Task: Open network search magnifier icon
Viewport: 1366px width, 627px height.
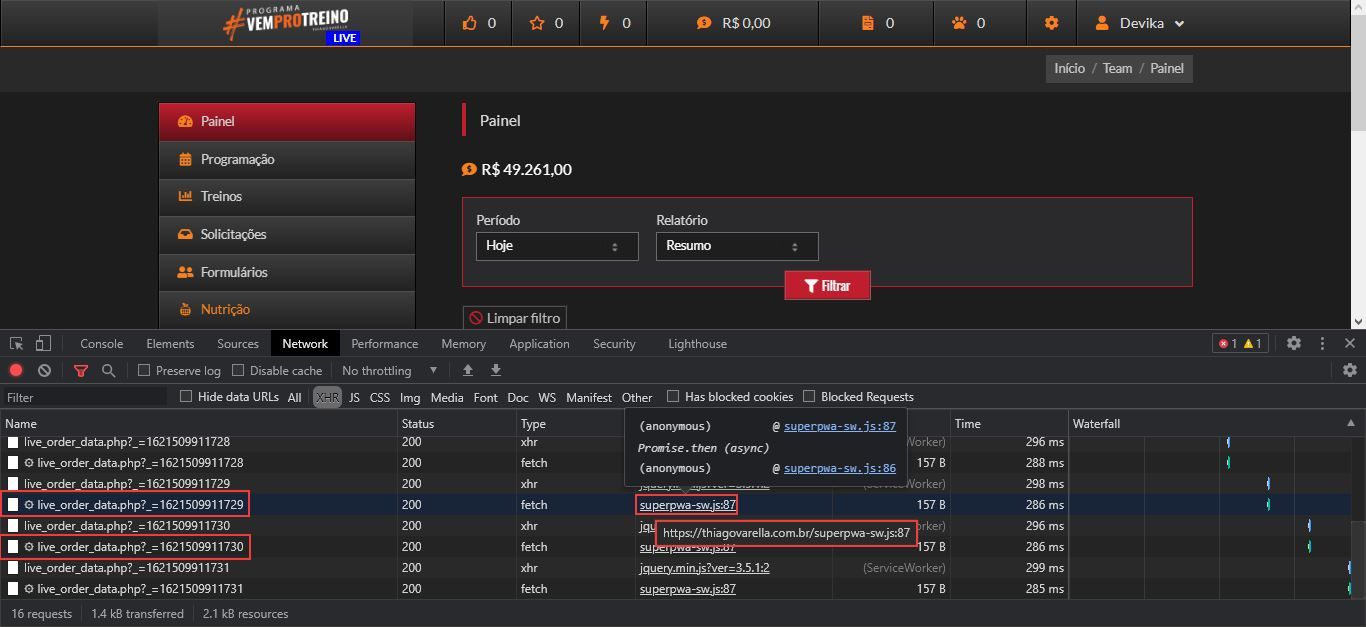Action: [108, 370]
